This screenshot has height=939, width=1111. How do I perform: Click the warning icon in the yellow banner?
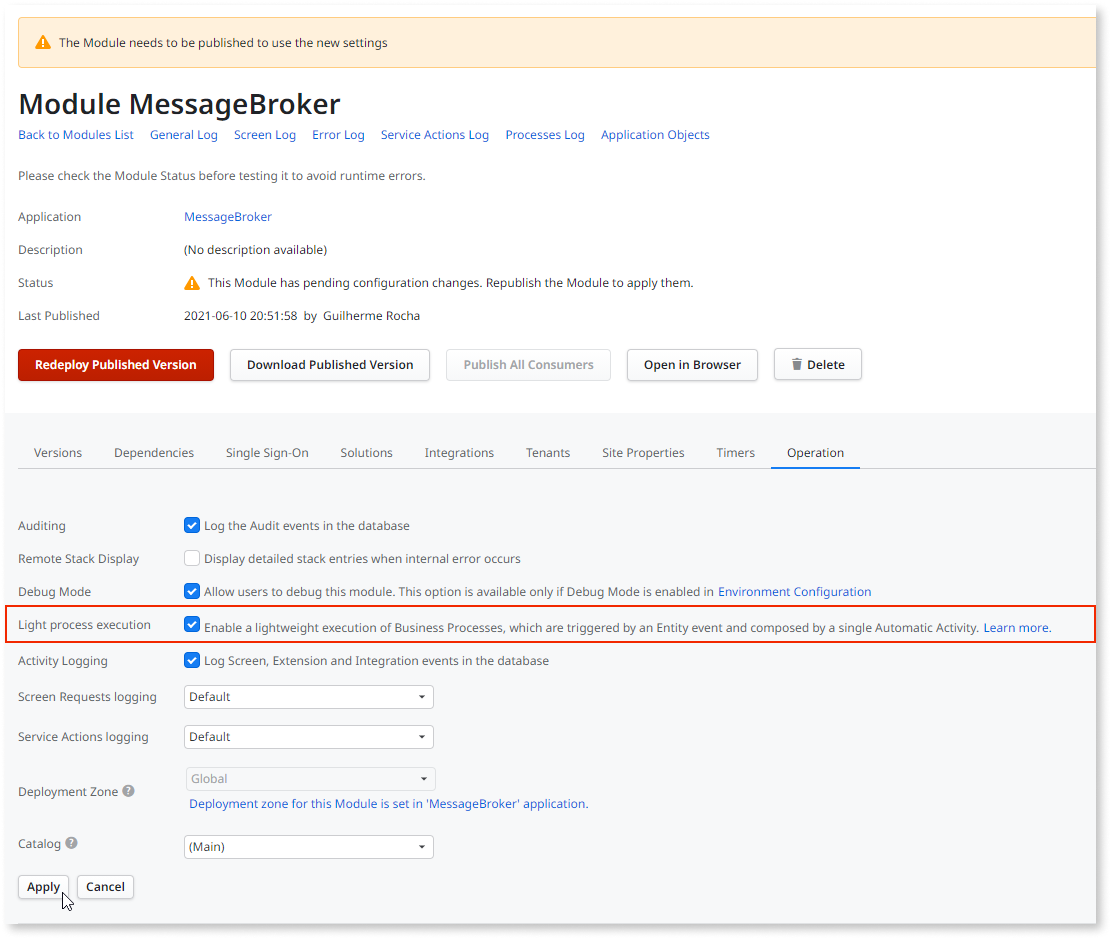pyautogui.click(x=42, y=42)
